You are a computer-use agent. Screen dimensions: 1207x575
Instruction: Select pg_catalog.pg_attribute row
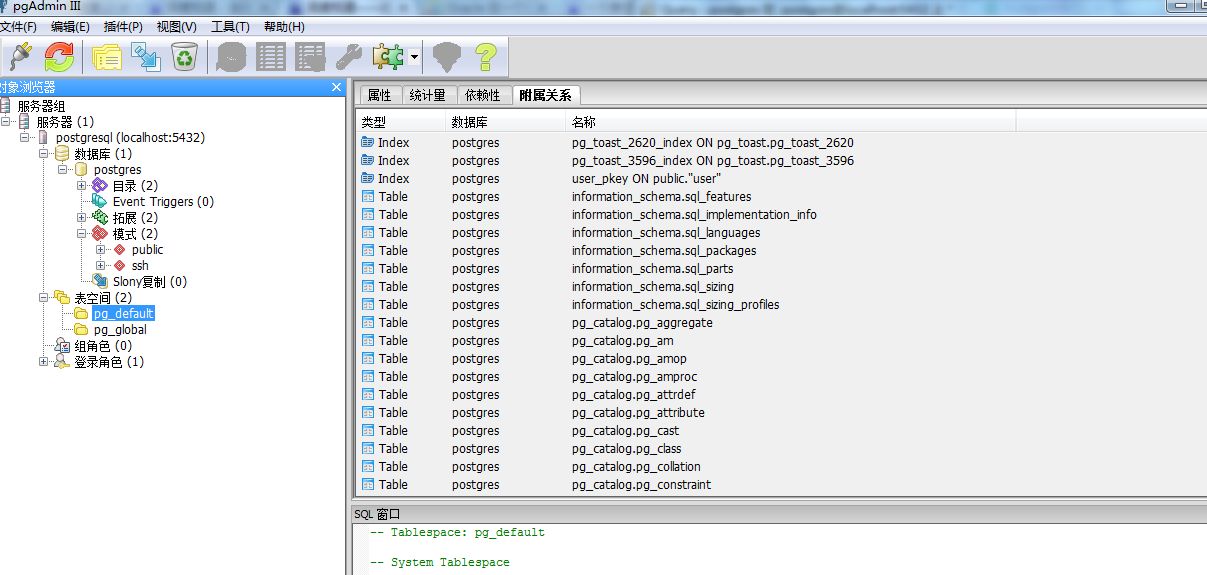coord(781,413)
